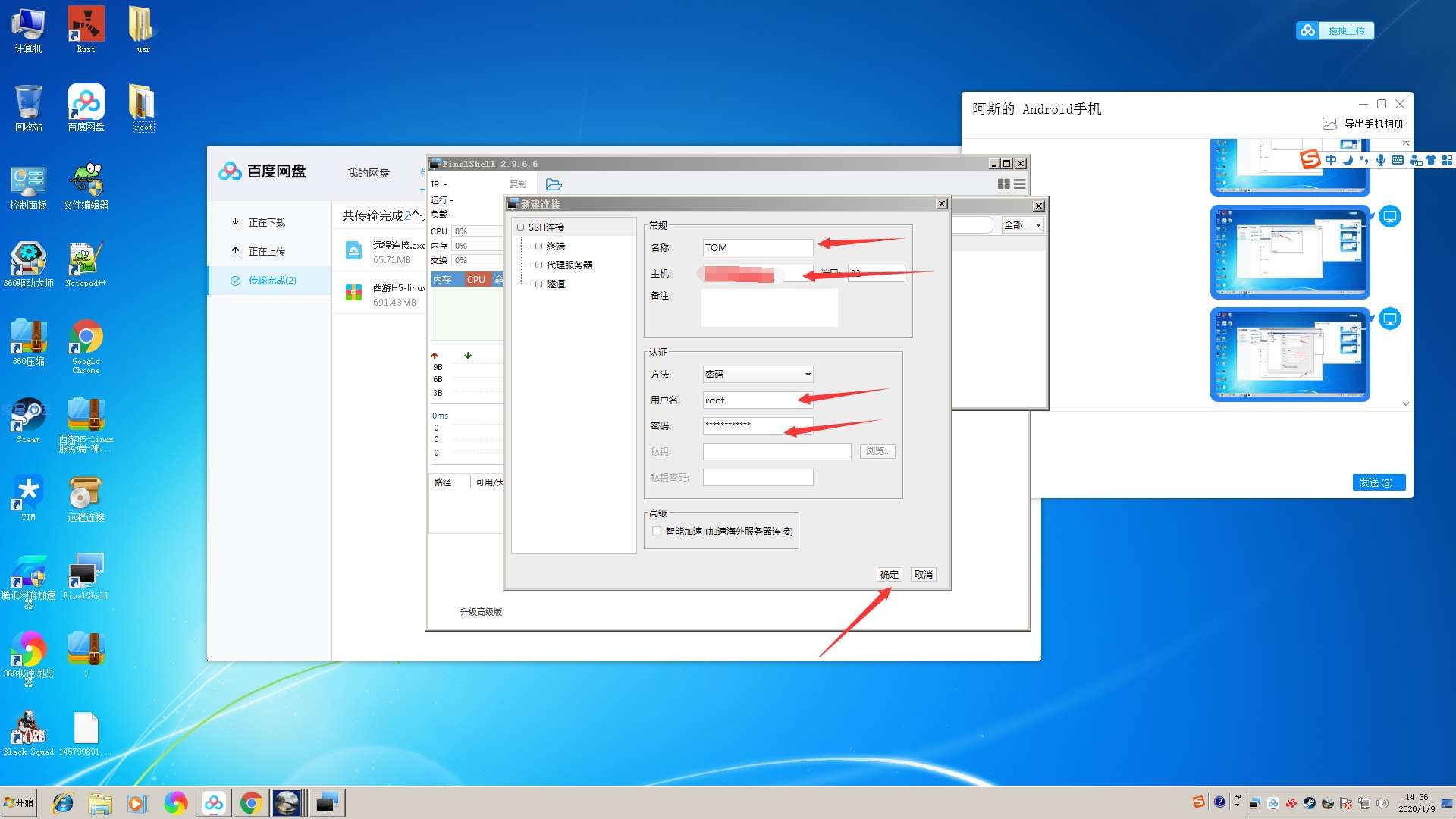Click the Baidu Netdisk logo

point(262,171)
